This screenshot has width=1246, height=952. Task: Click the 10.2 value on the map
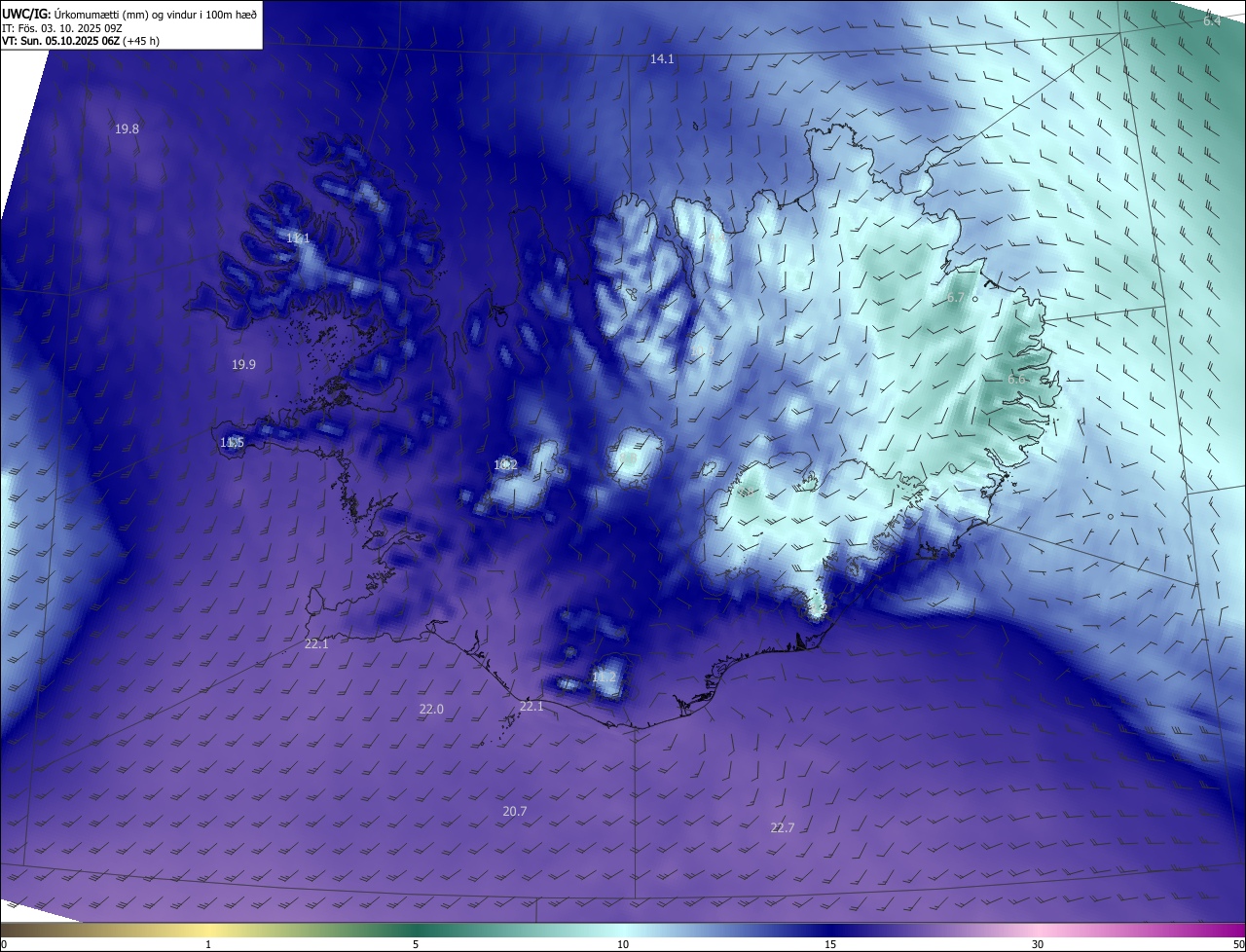(505, 465)
